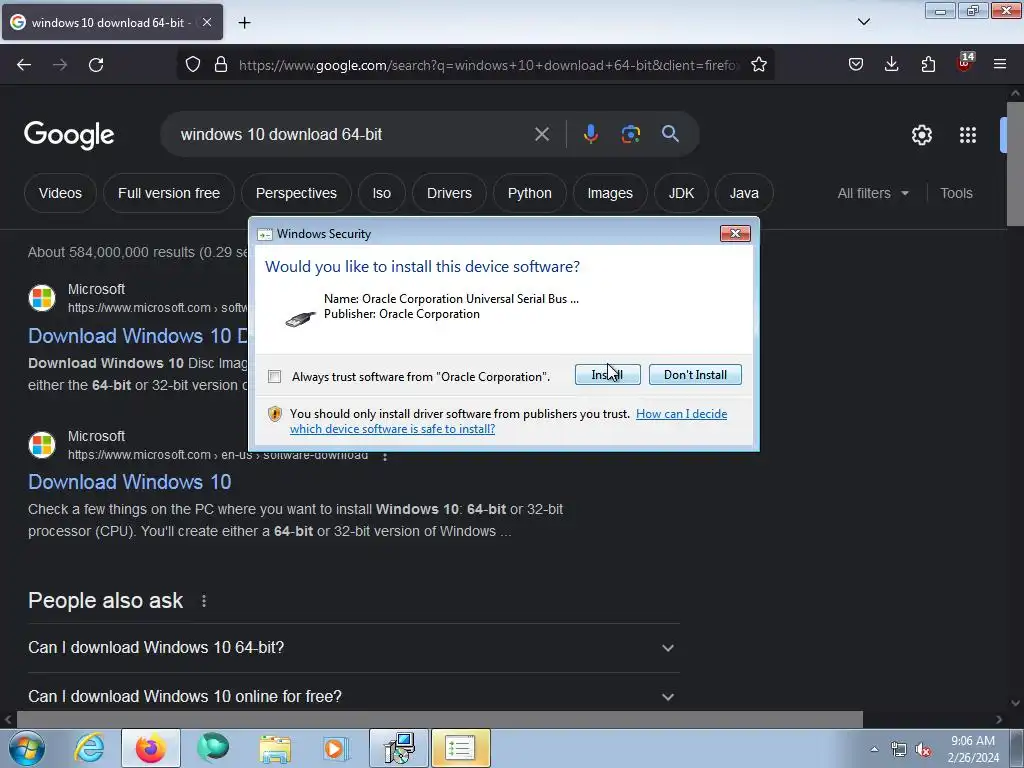This screenshot has height=768, width=1024.
Task: Show hidden system tray icons
Action: click(x=874, y=750)
